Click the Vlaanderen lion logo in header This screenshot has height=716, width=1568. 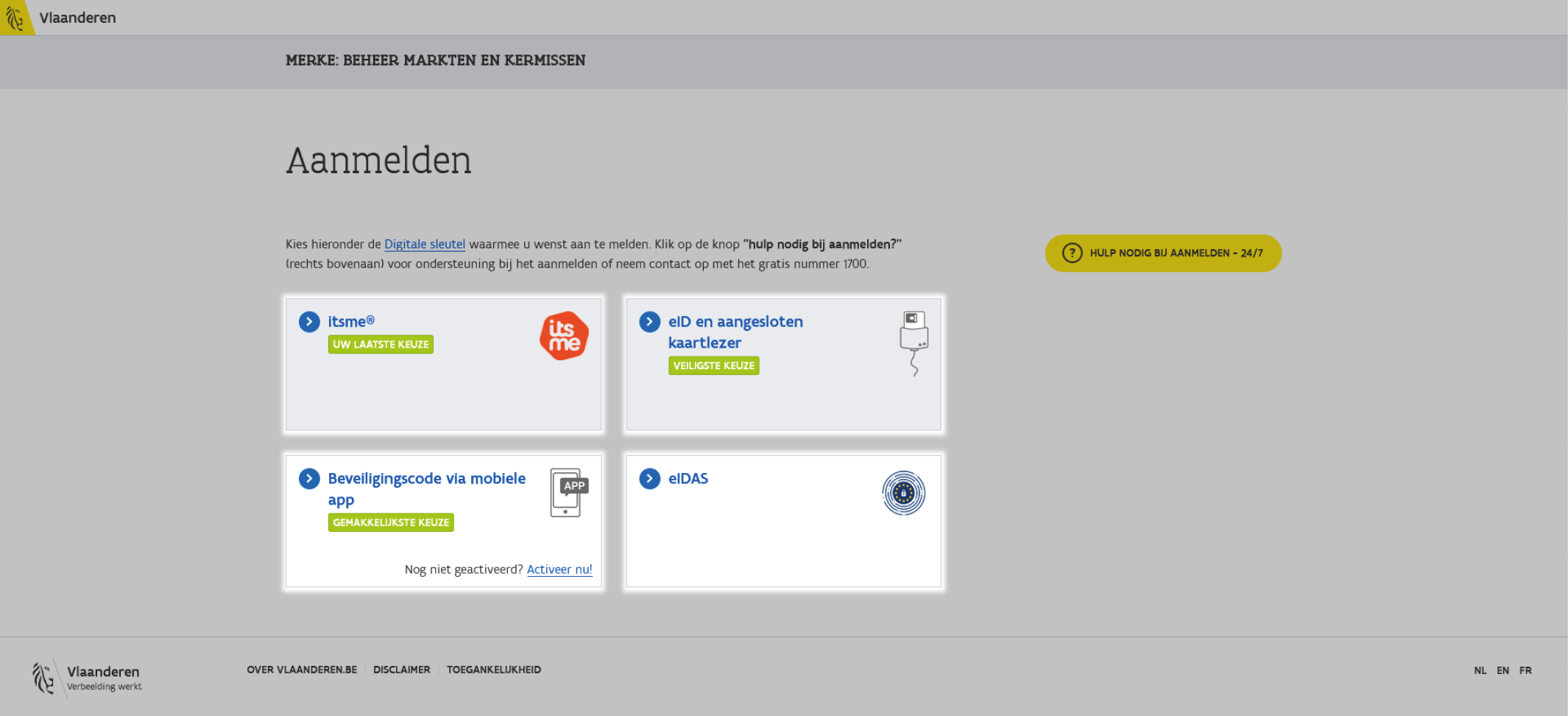pyautogui.click(x=15, y=18)
